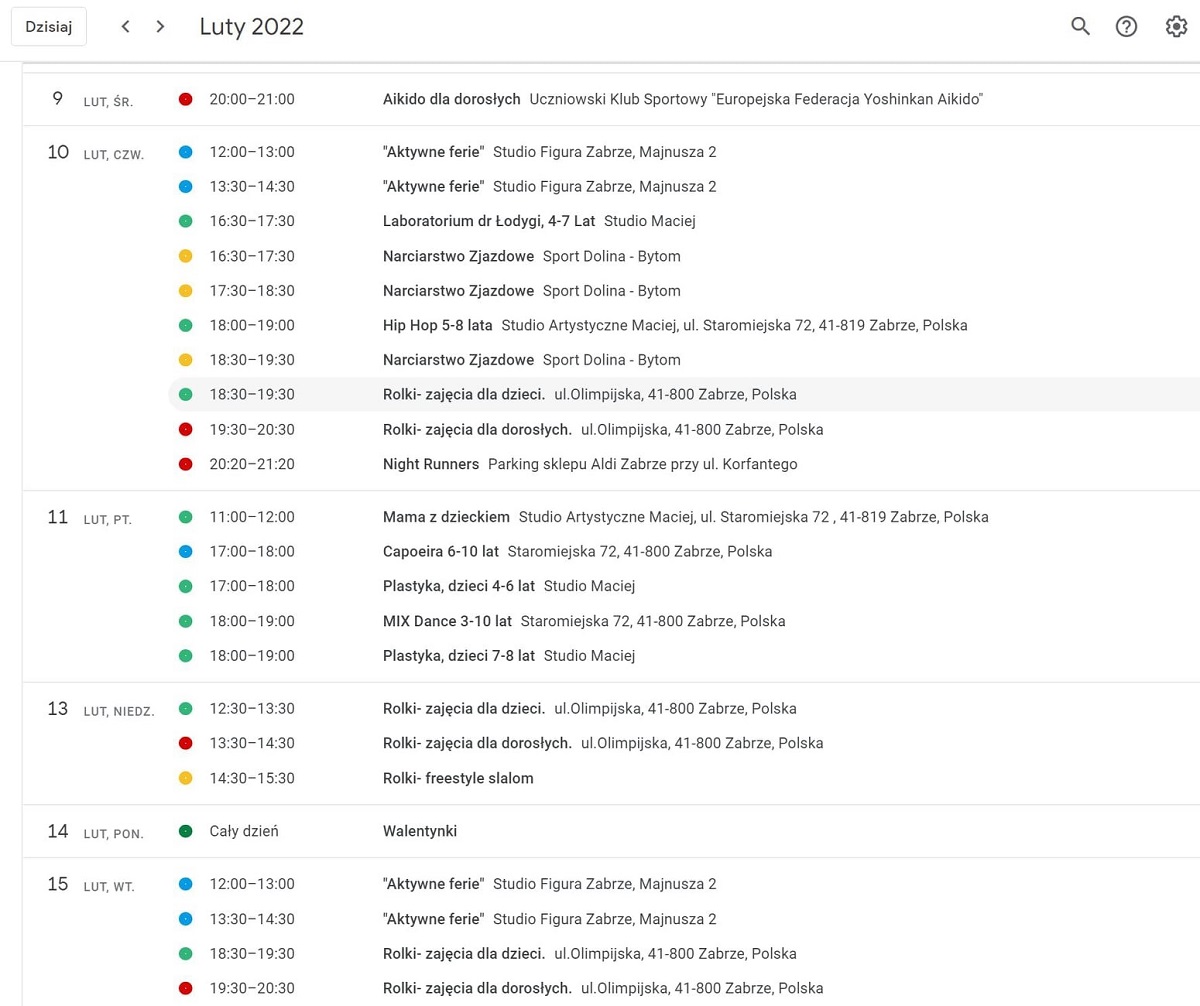The width and height of the screenshot is (1200, 1006).
Task: Open the help question mark icon
Action: click(x=1126, y=27)
